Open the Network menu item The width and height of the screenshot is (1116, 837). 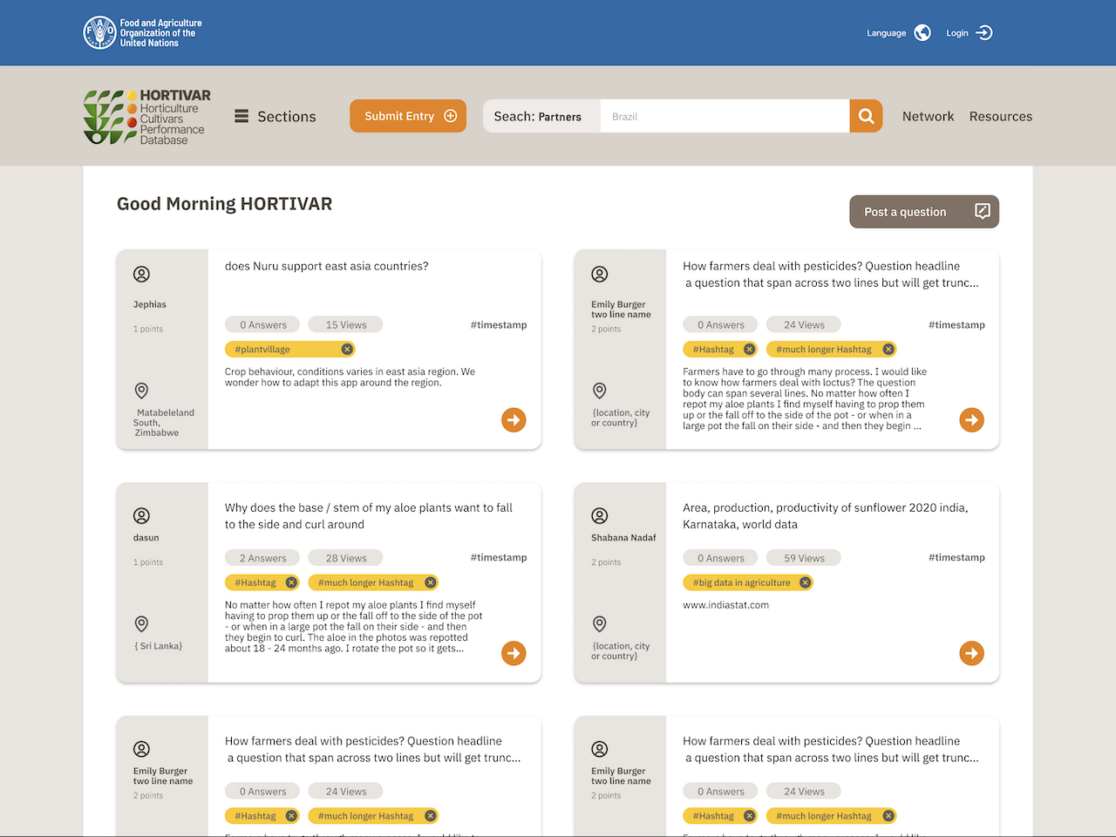click(927, 116)
